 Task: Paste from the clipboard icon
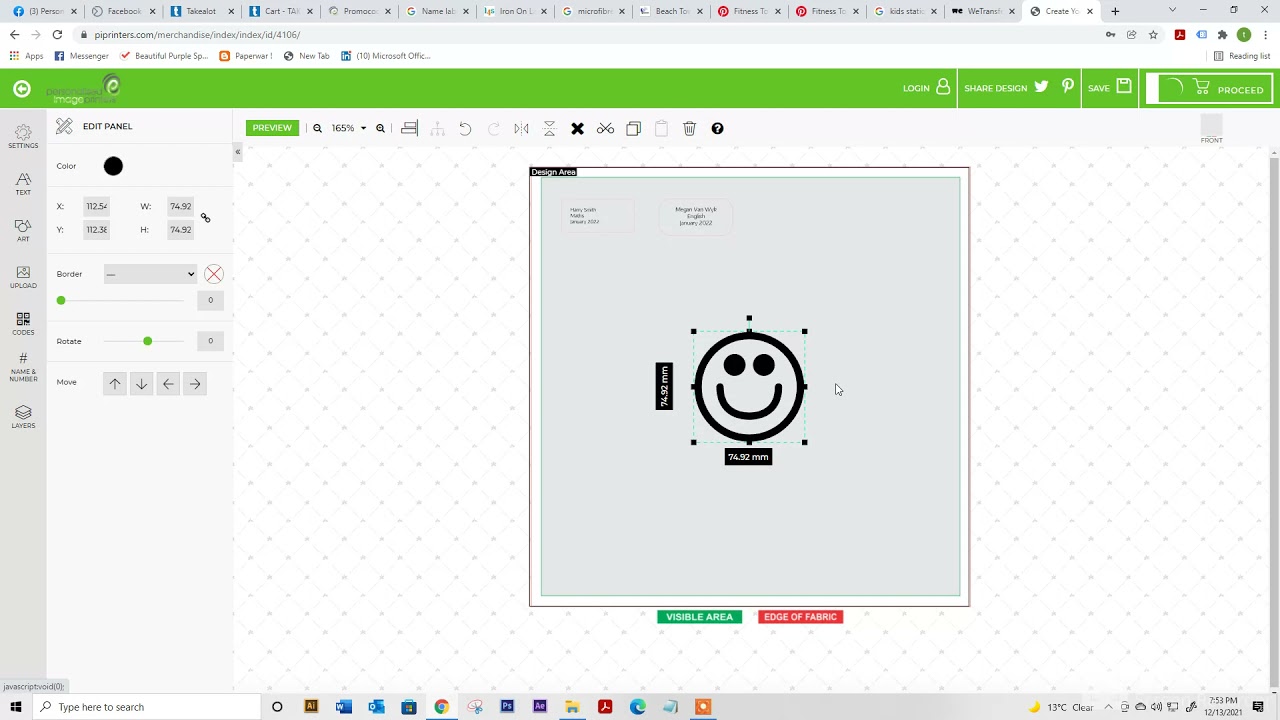coord(661,128)
